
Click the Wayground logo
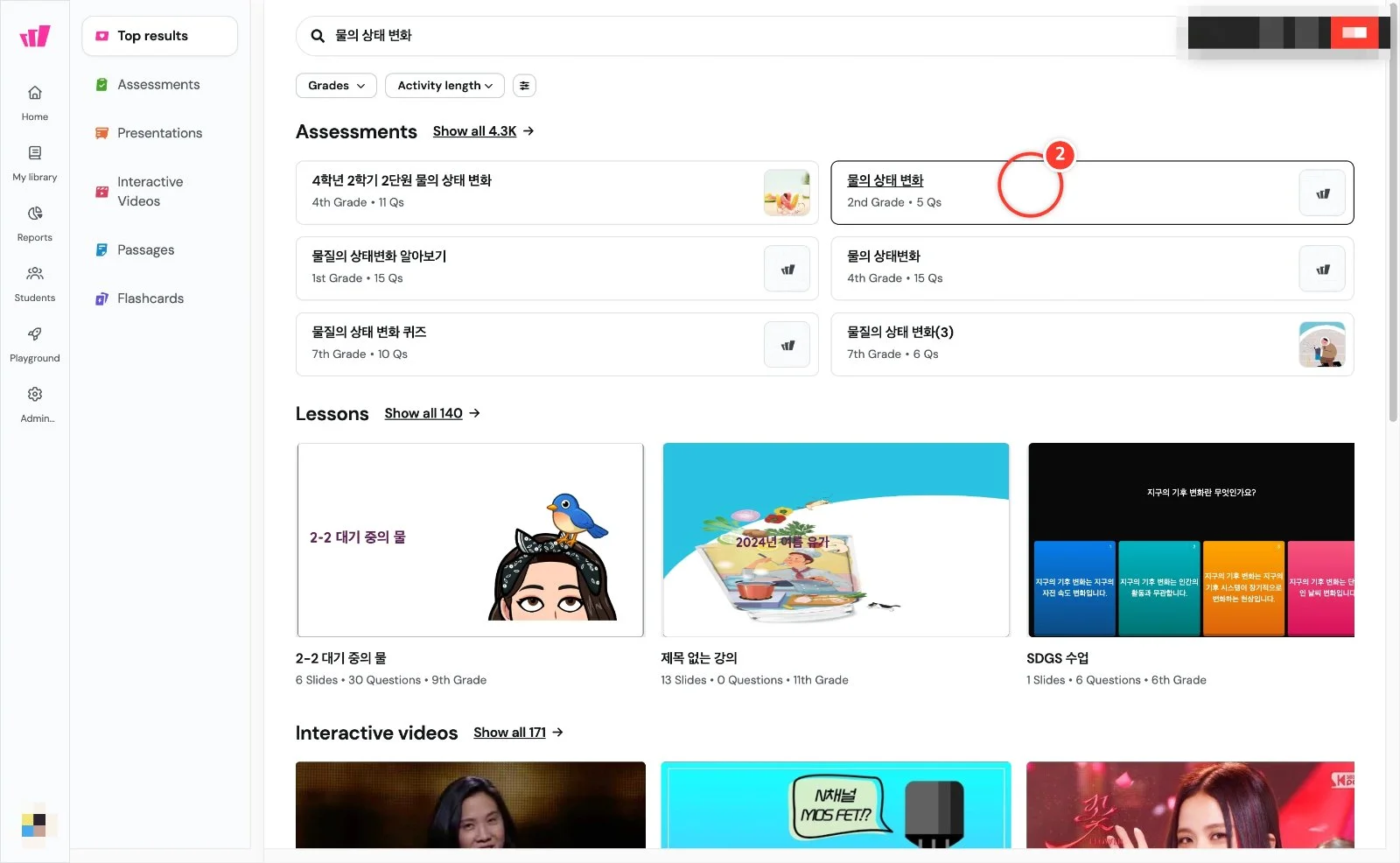pos(35,36)
